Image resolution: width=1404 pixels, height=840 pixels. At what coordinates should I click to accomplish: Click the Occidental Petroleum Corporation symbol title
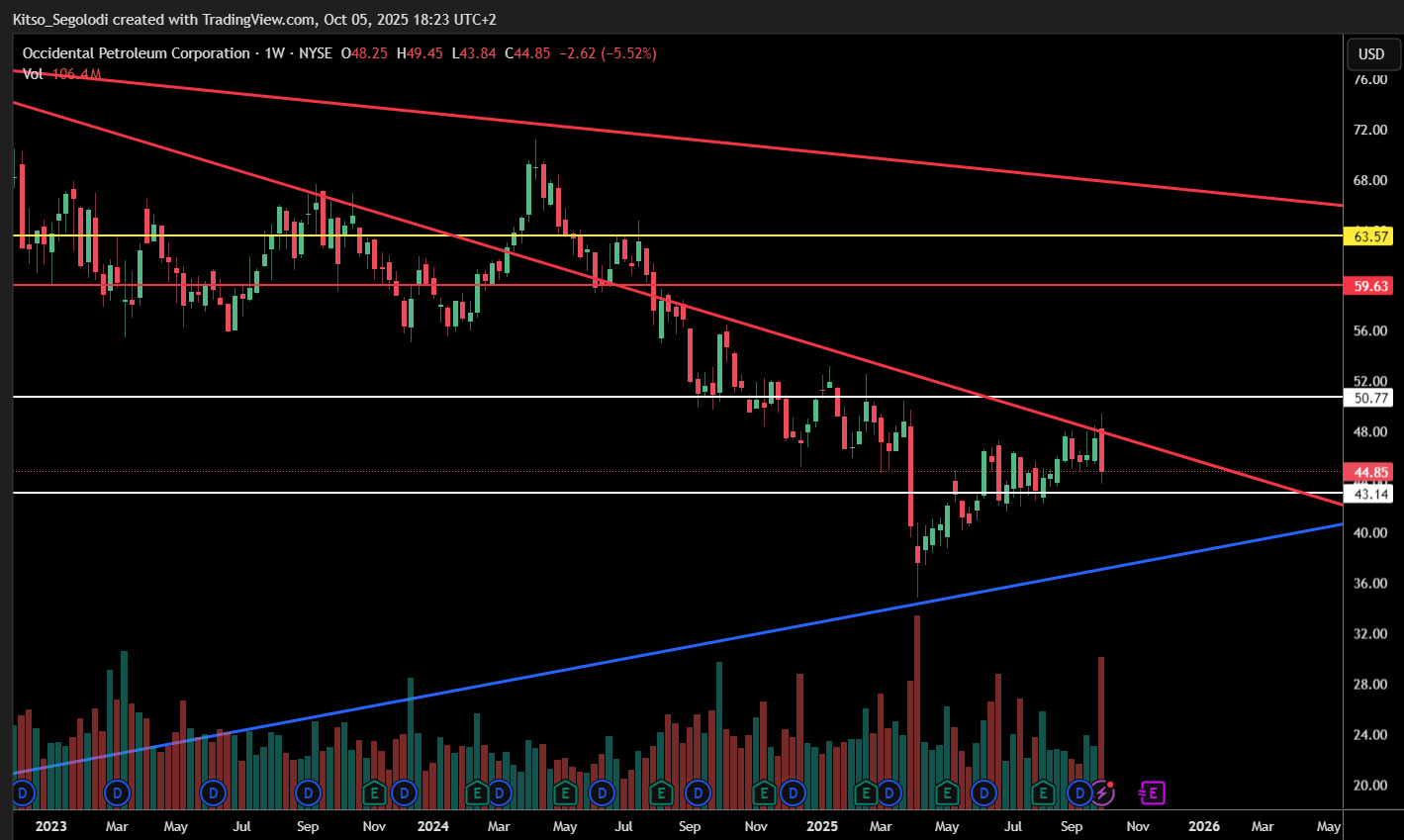(x=136, y=53)
